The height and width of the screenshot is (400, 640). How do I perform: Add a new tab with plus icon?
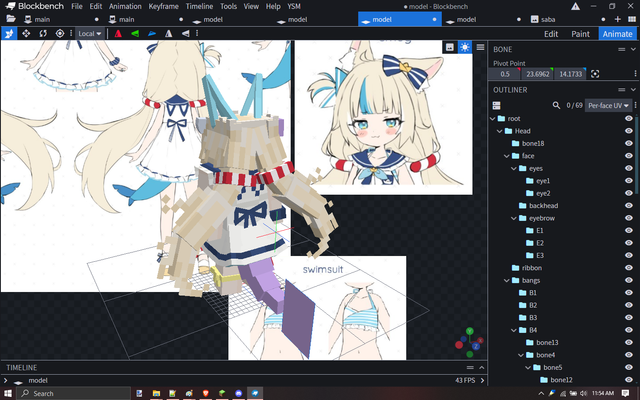click(618, 19)
